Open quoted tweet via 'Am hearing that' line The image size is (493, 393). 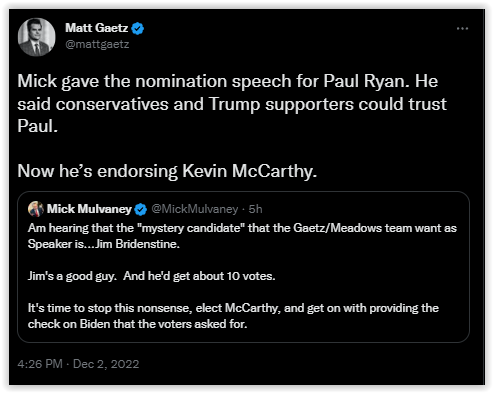[242, 228]
